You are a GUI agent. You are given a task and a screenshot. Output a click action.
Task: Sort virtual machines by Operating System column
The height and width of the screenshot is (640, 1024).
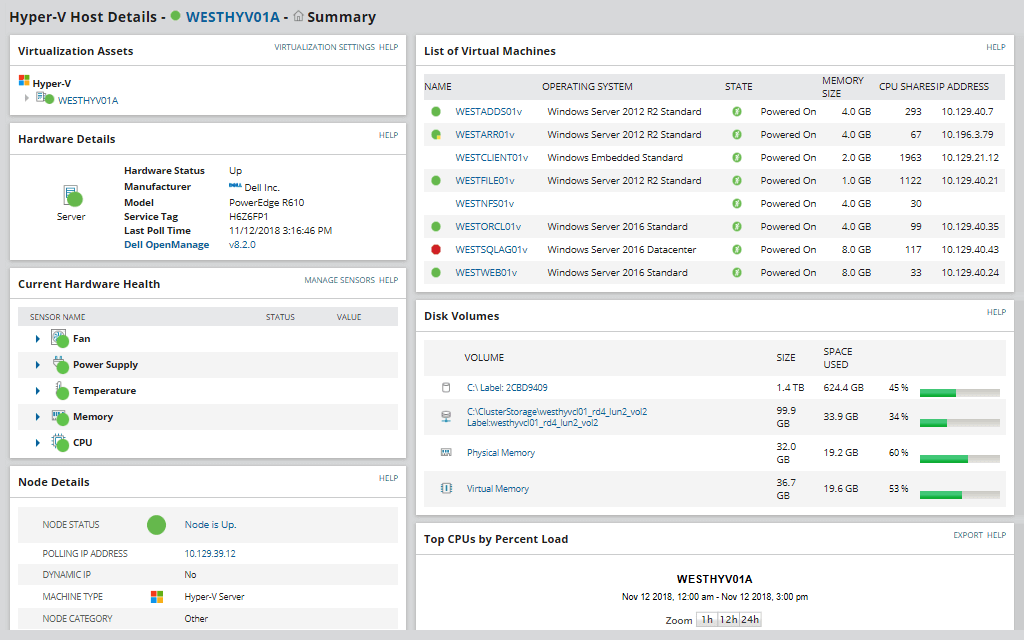[x=587, y=87]
